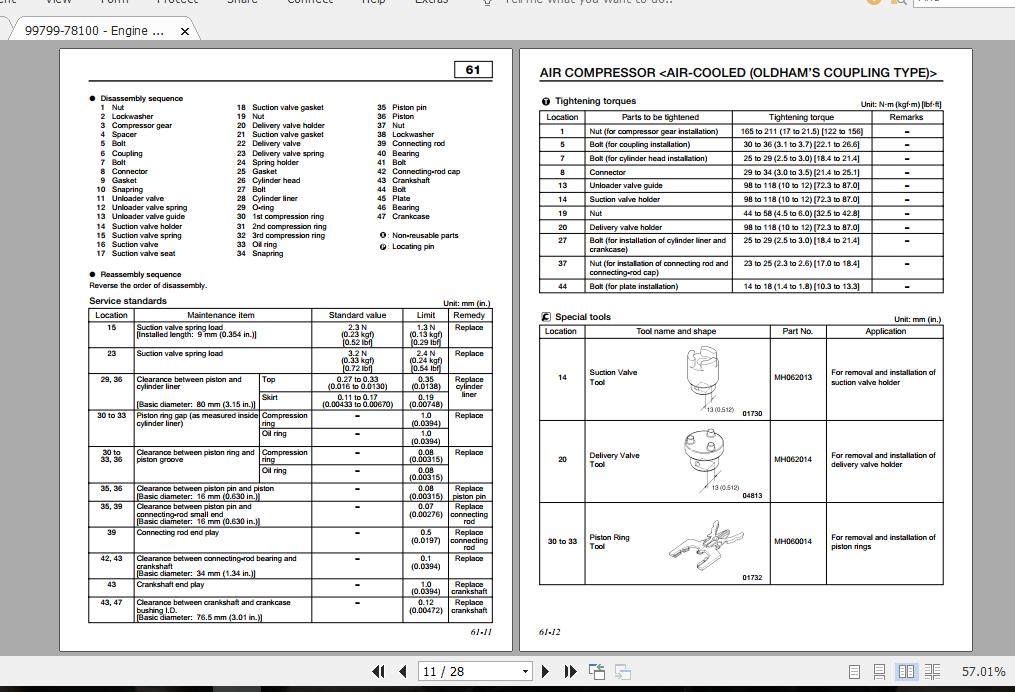1015x692 pixels.
Task: Jump to the last page
Action: [x=570, y=671]
